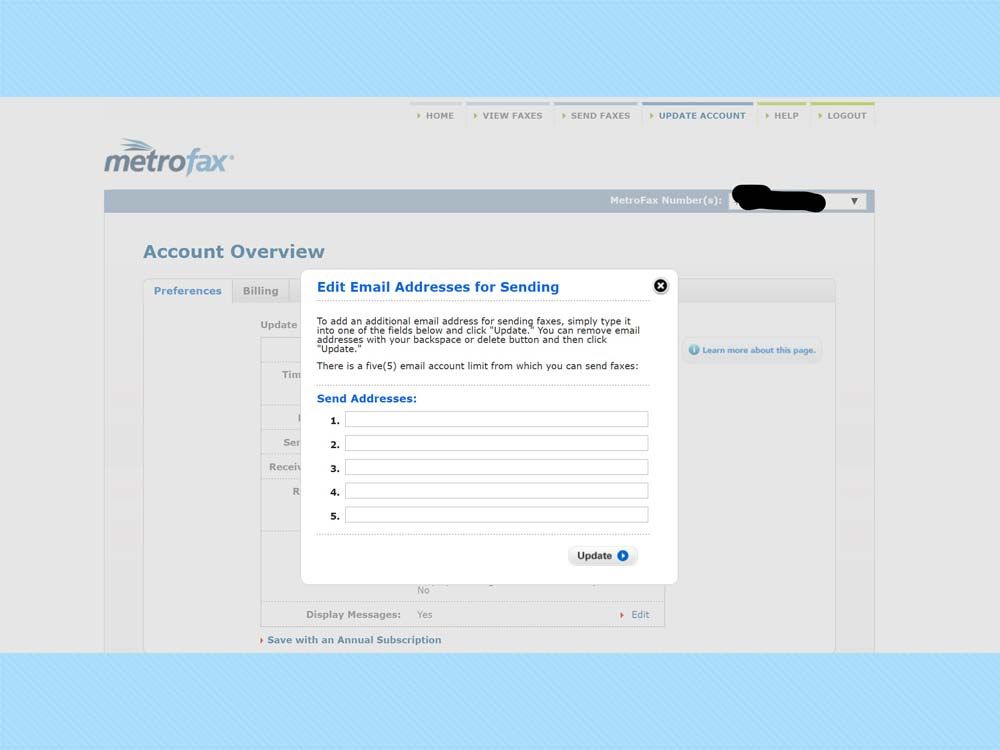Screen dimensions: 1000x750
Task: Click the first send address field
Action: (496, 419)
